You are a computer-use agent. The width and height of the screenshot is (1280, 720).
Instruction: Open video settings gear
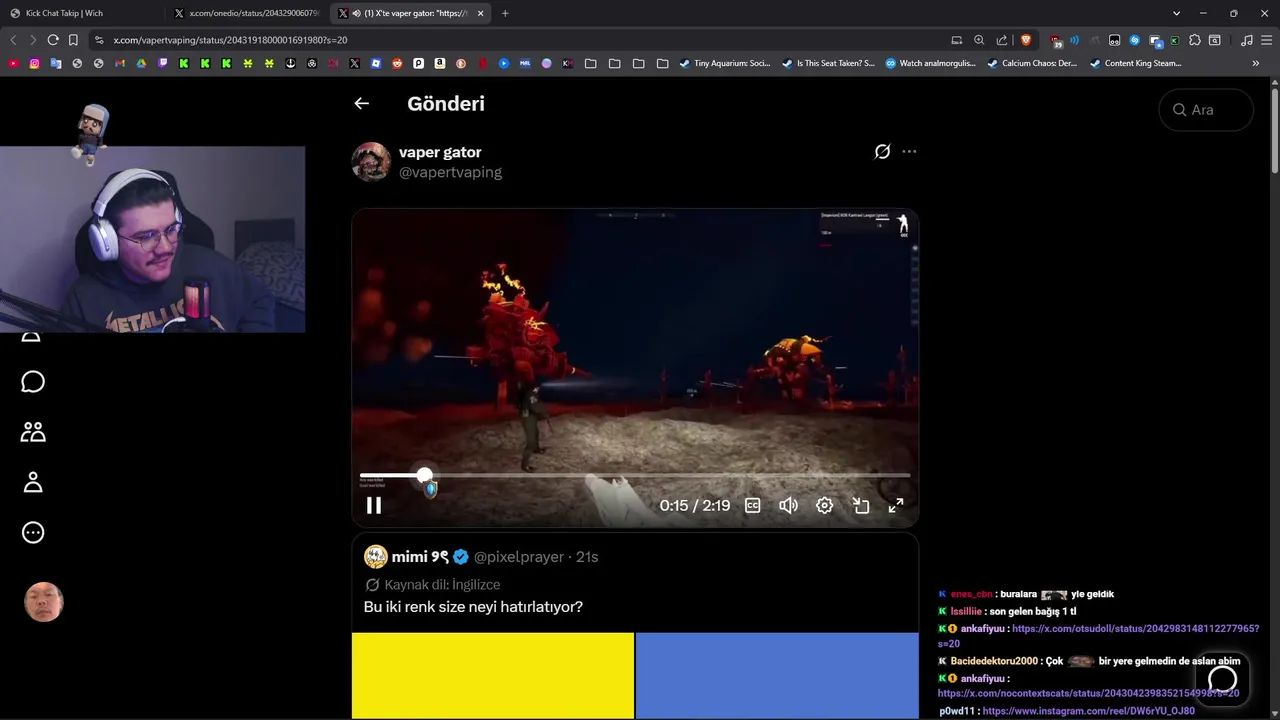point(824,506)
